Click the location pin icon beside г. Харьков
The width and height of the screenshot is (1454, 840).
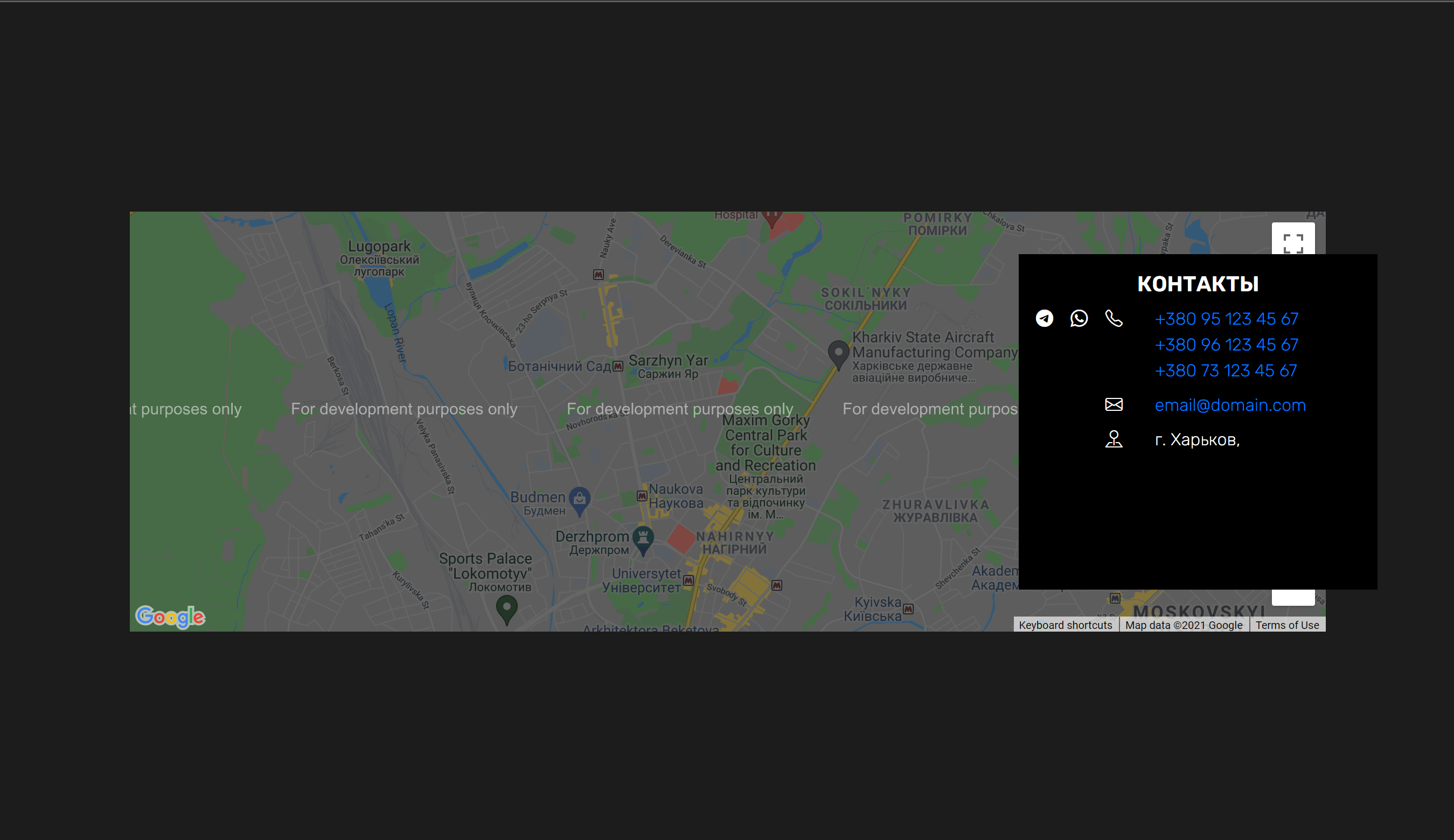pyautogui.click(x=1114, y=439)
